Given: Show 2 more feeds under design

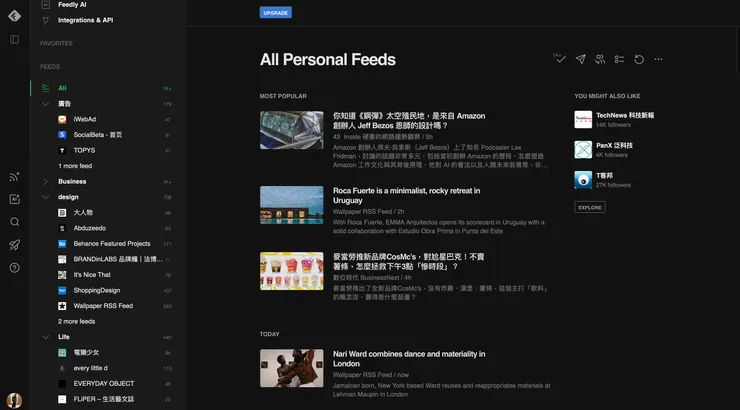Looking at the screenshot, I should tap(76, 321).
